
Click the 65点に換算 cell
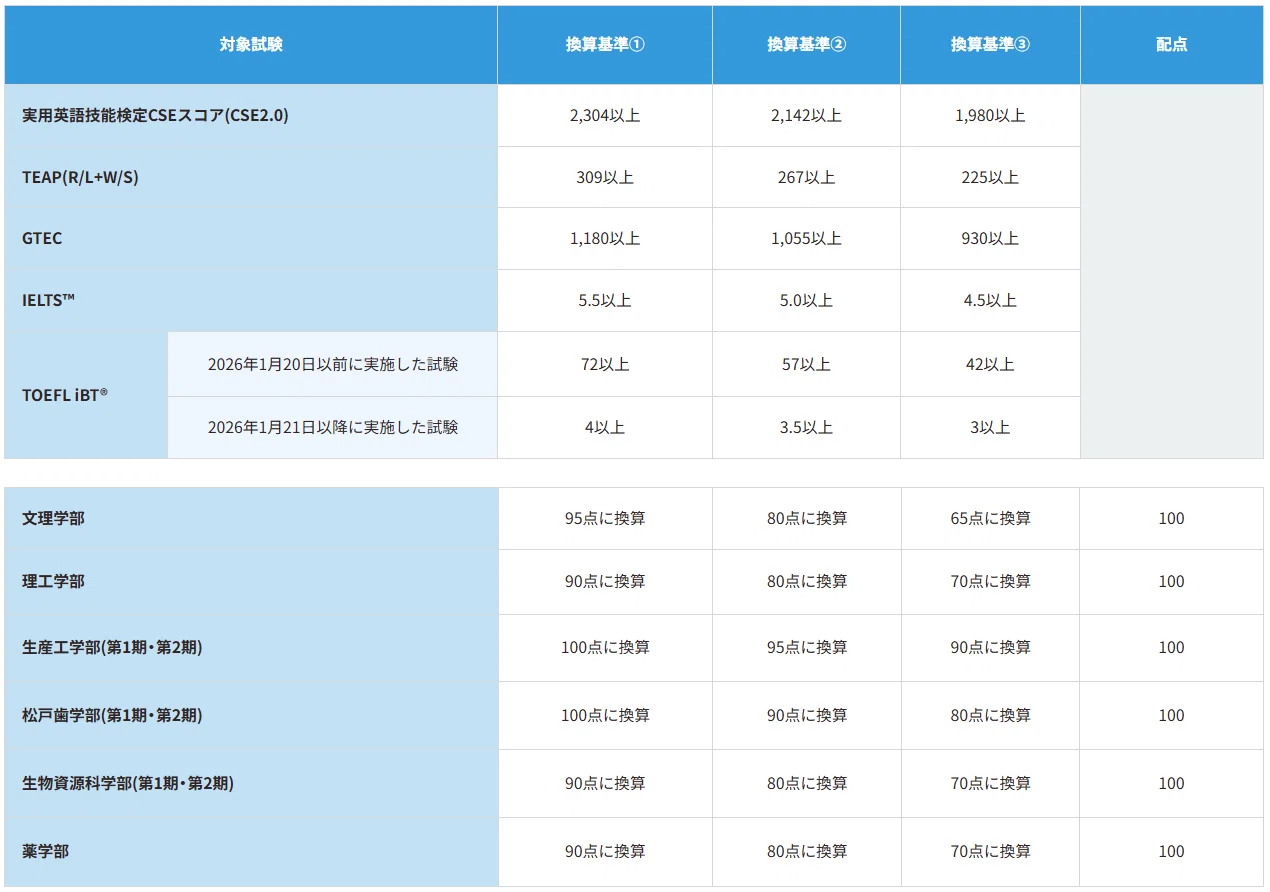pyautogui.click(x=990, y=518)
